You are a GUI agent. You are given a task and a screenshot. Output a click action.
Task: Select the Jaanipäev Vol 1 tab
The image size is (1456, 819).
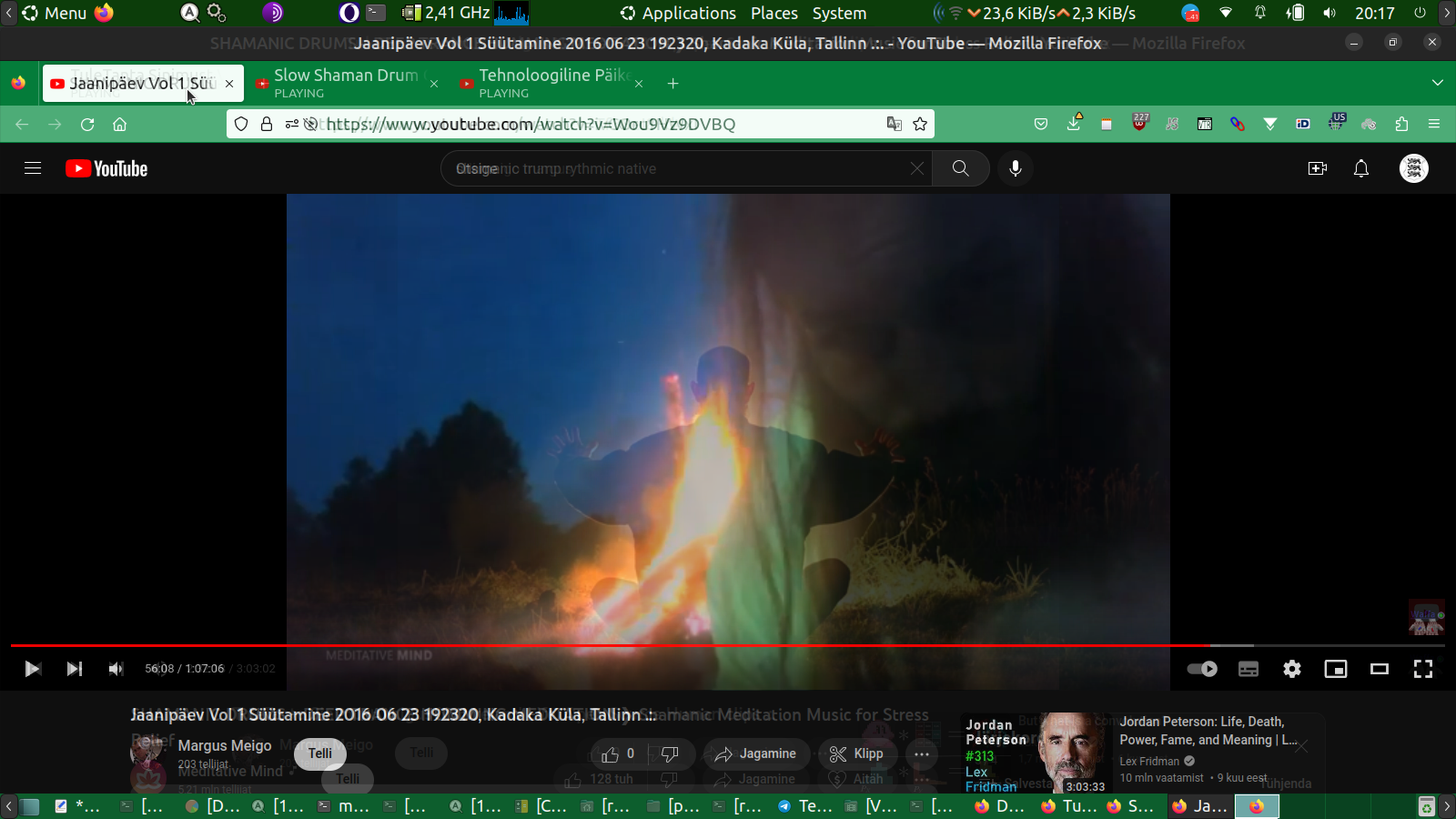pos(143,83)
